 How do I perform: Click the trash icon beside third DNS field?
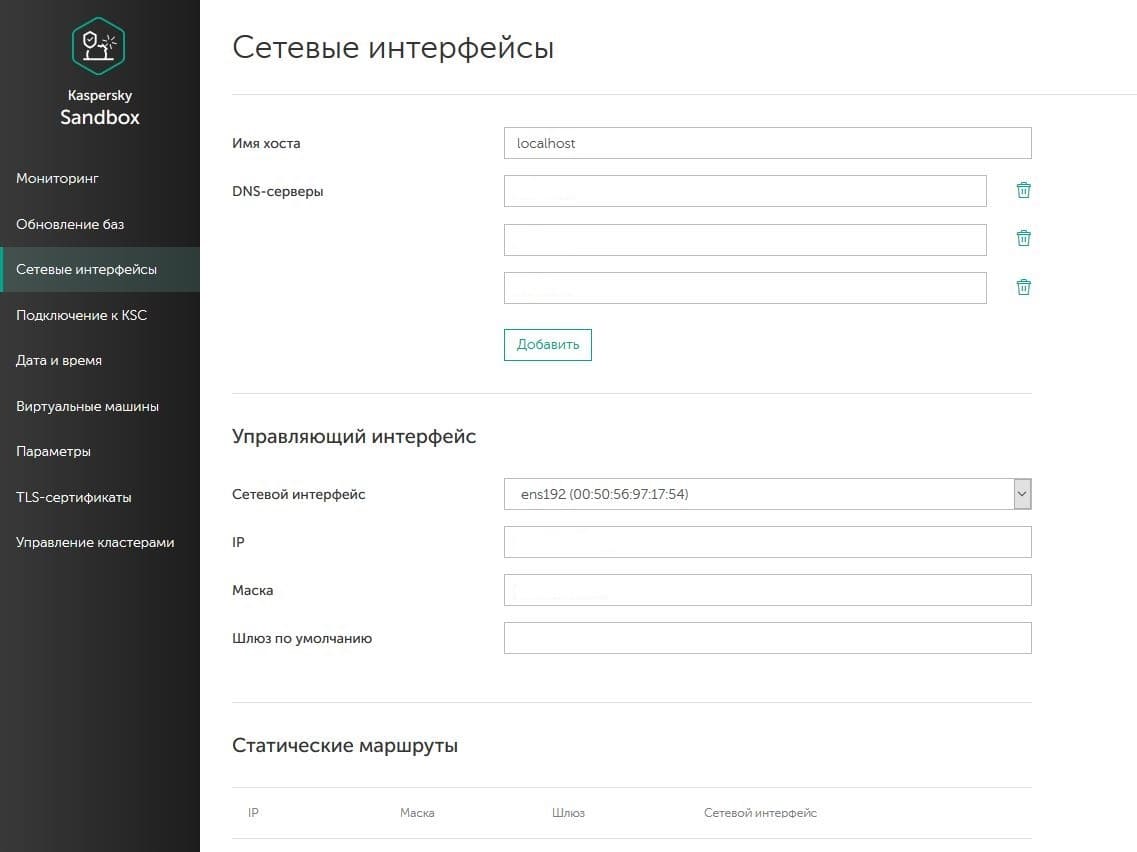(x=1023, y=287)
